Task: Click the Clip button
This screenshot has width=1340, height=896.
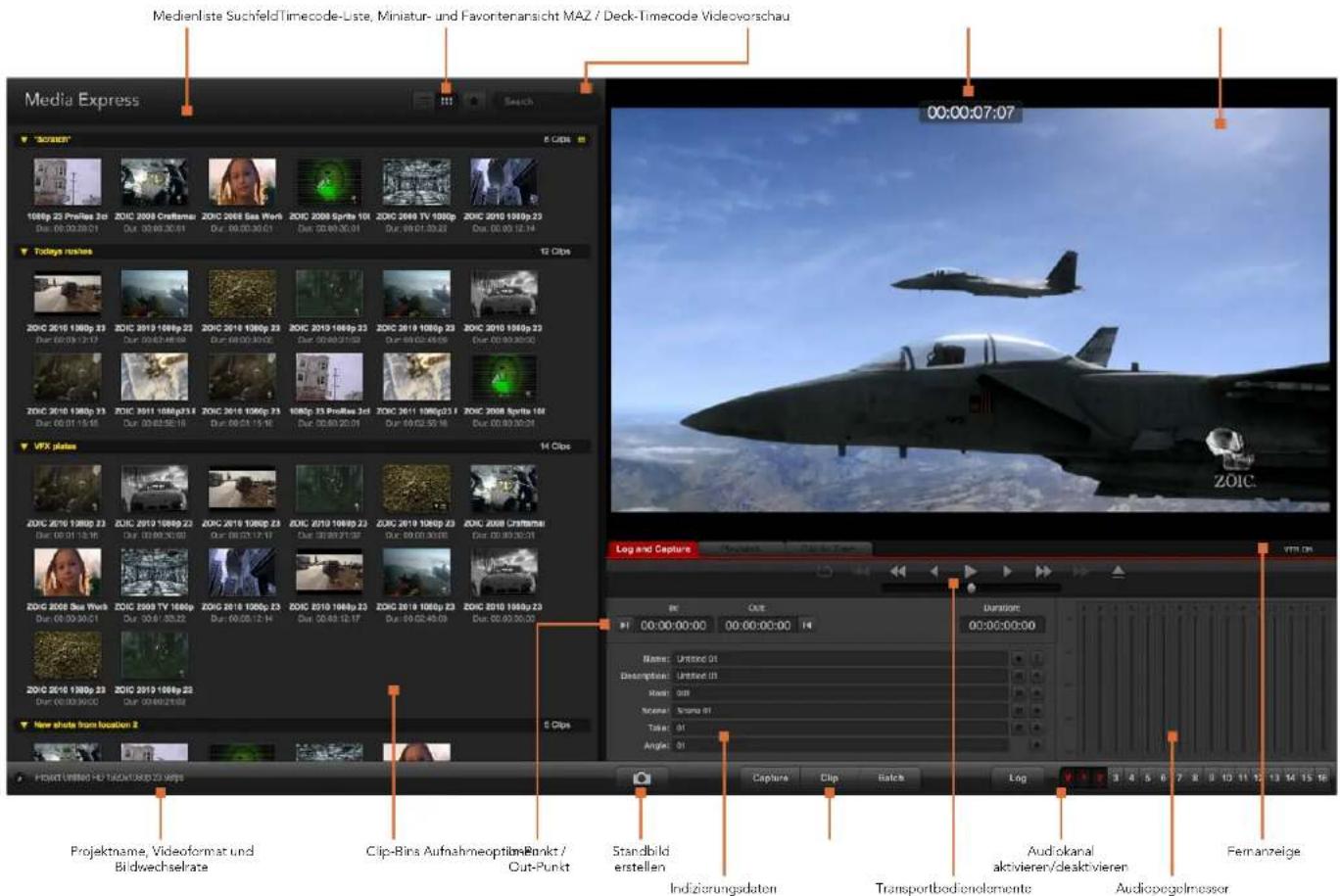Action: pos(830,778)
